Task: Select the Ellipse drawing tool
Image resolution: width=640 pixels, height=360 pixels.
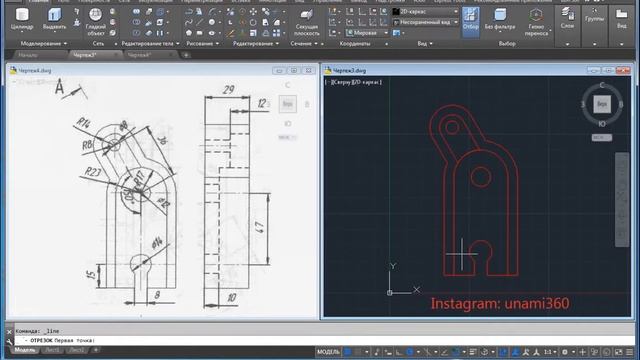Action: click(x=212, y=33)
